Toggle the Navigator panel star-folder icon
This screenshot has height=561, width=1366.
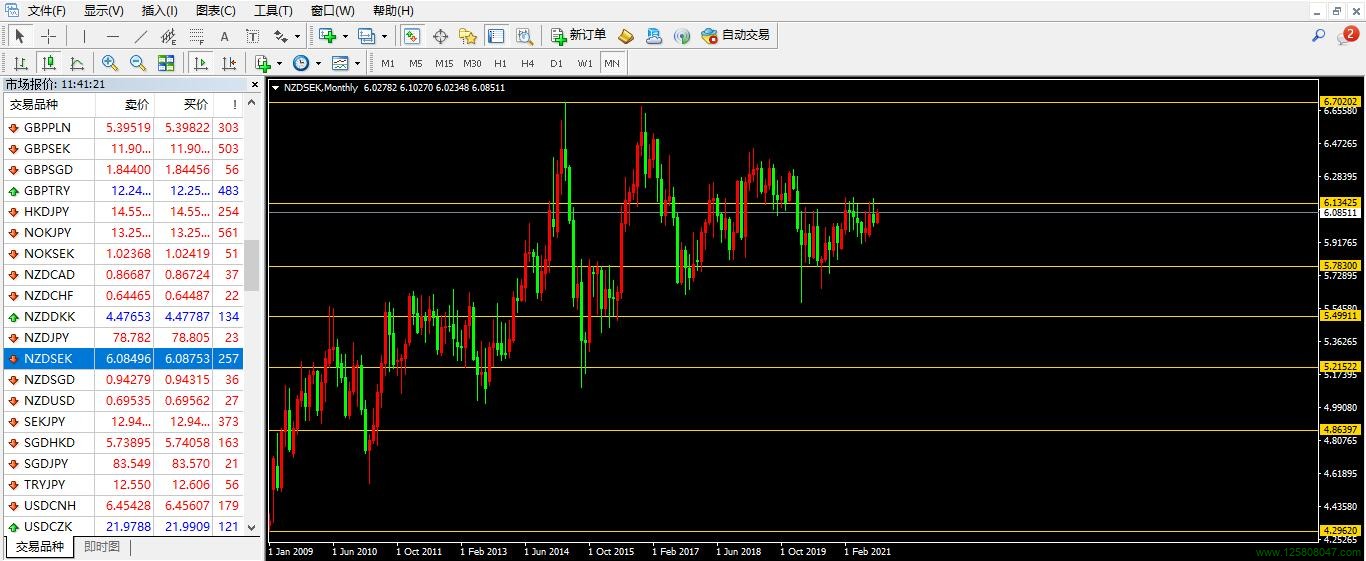(468, 36)
